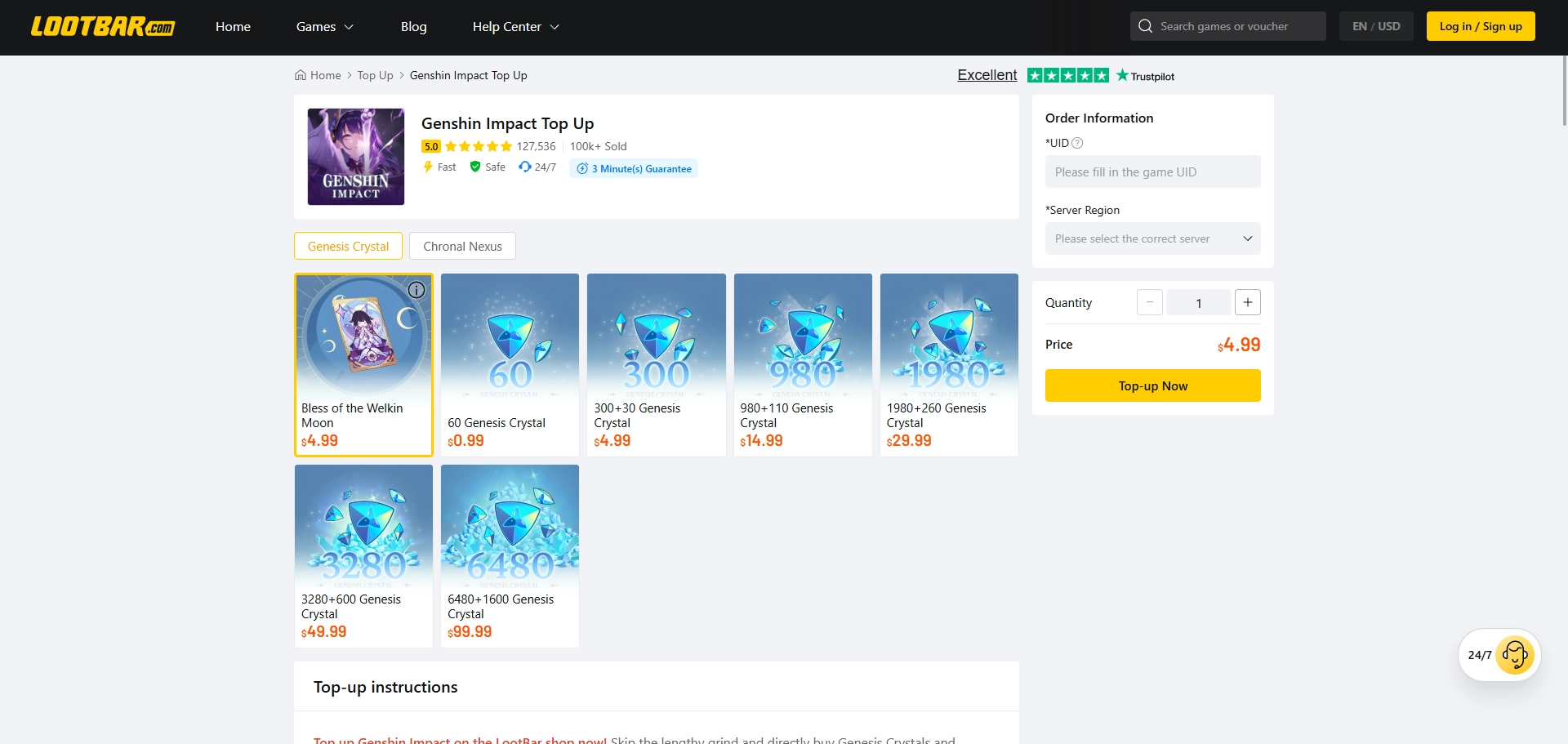The image size is (1568, 744).
Task: Open the info icon on Welkin Moon card
Action: [x=416, y=290]
